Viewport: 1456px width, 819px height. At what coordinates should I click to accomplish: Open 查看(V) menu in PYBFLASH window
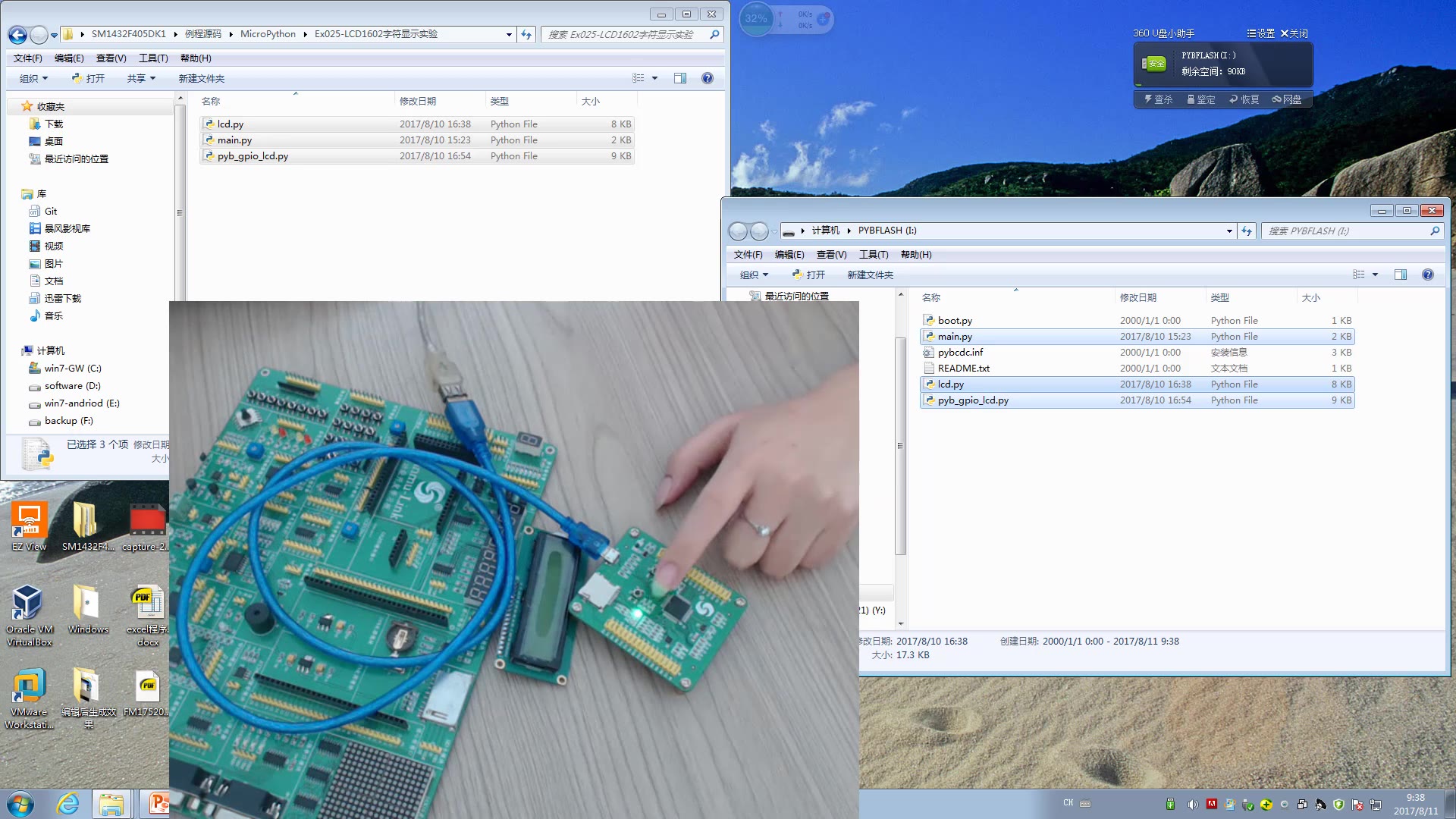[x=831, y=255]
